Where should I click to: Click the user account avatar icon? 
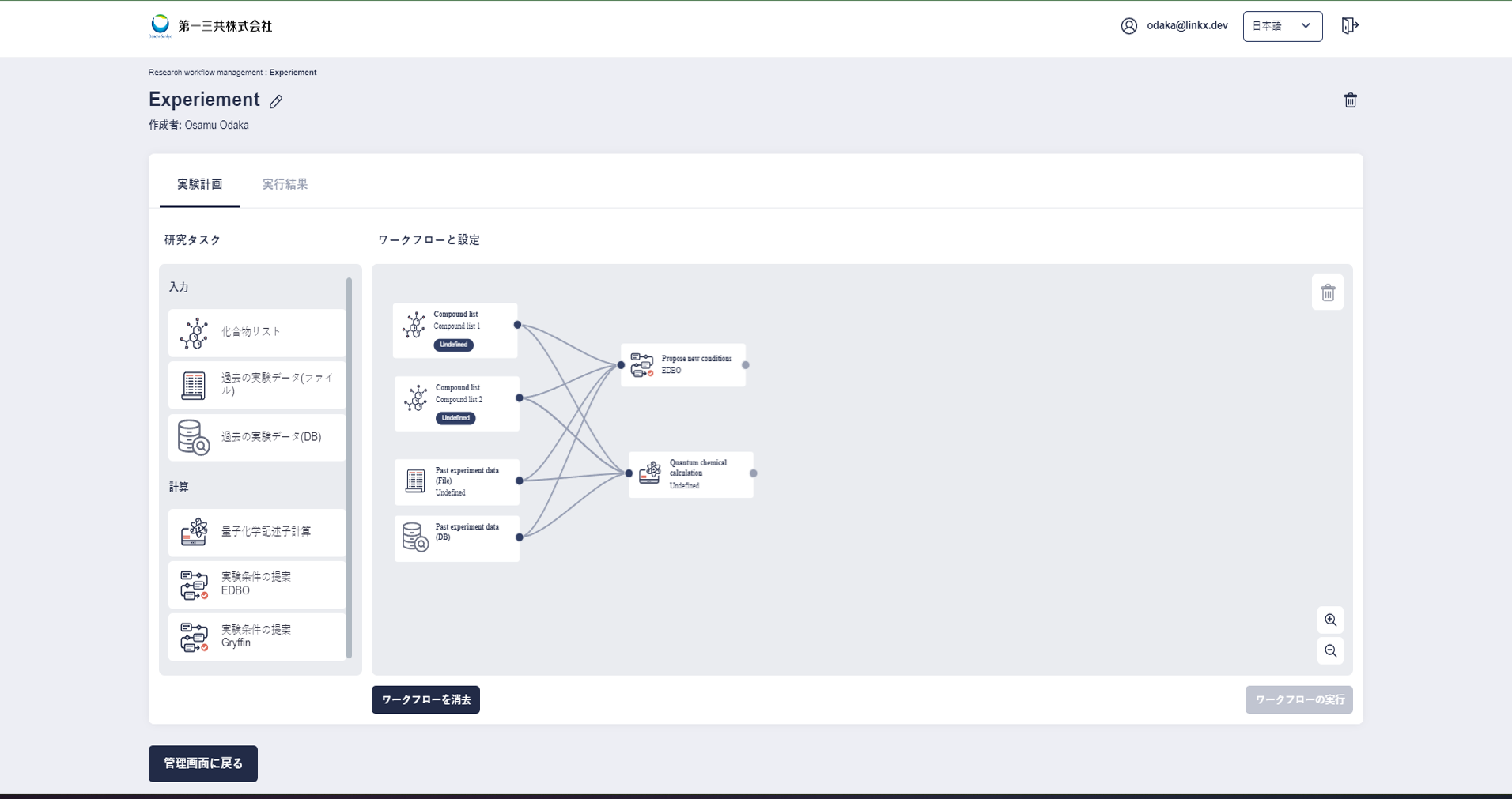pyautogui.click(x=1128, y=26)
